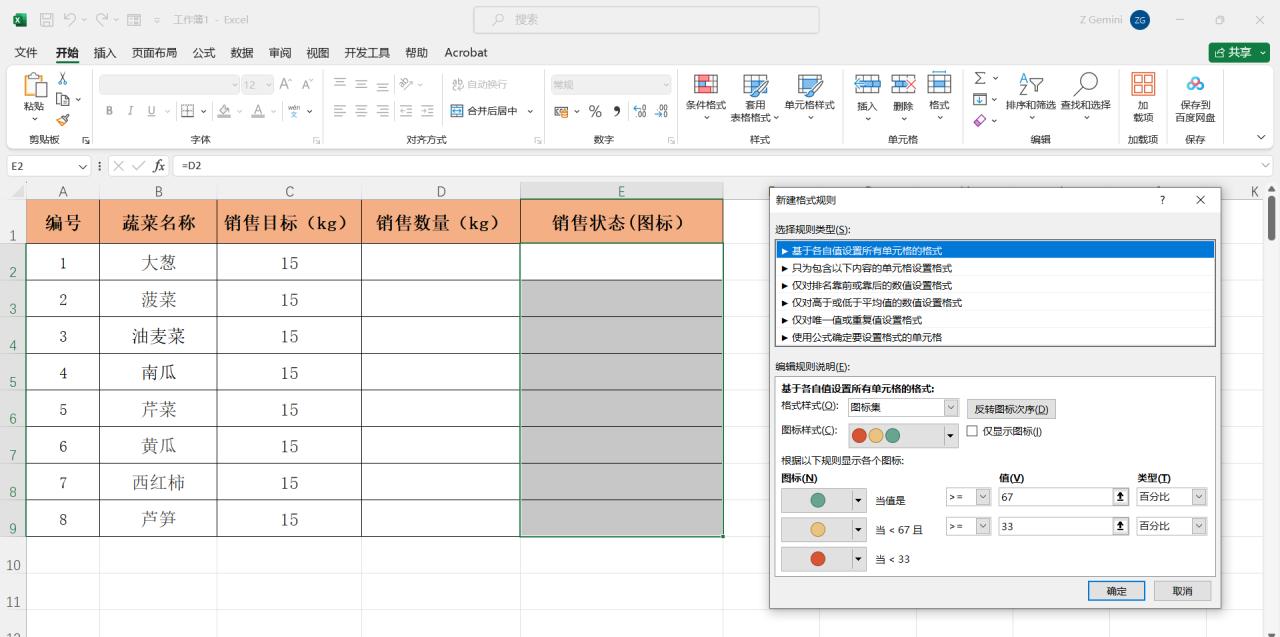
Task: Click the 取消 (Cancel) button
Action: point(1182,591)
